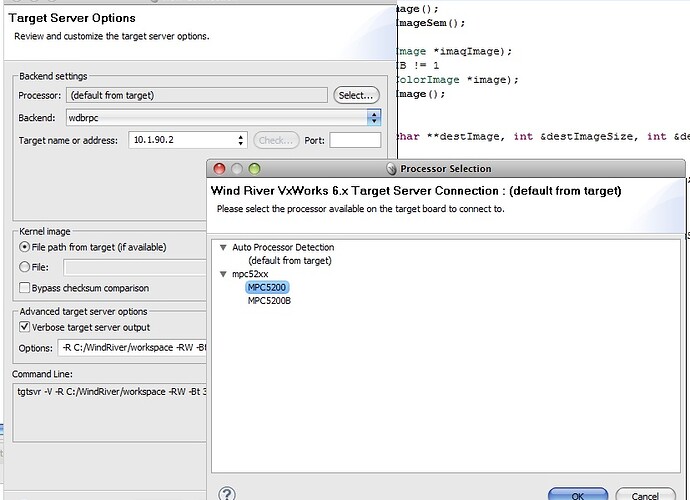The height and width of the screenshot is (500, 690).
Task: Click OK in Processor Selection dialog
Action: coord(578,495)
